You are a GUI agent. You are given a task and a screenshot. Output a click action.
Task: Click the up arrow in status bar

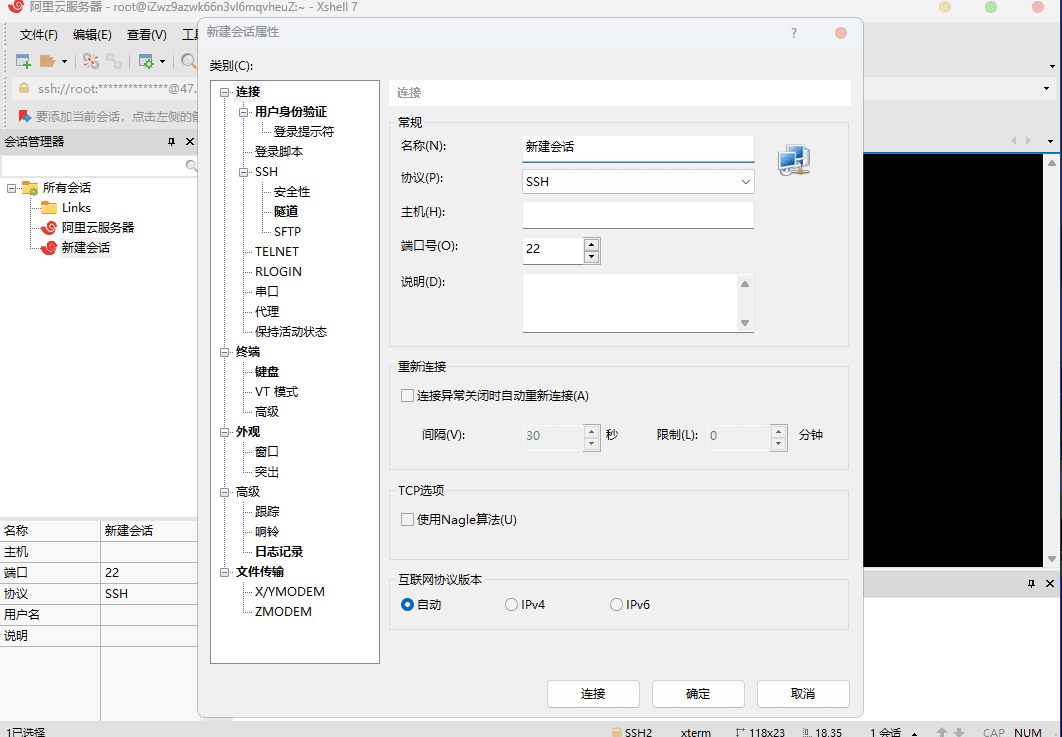pos(941,732)
